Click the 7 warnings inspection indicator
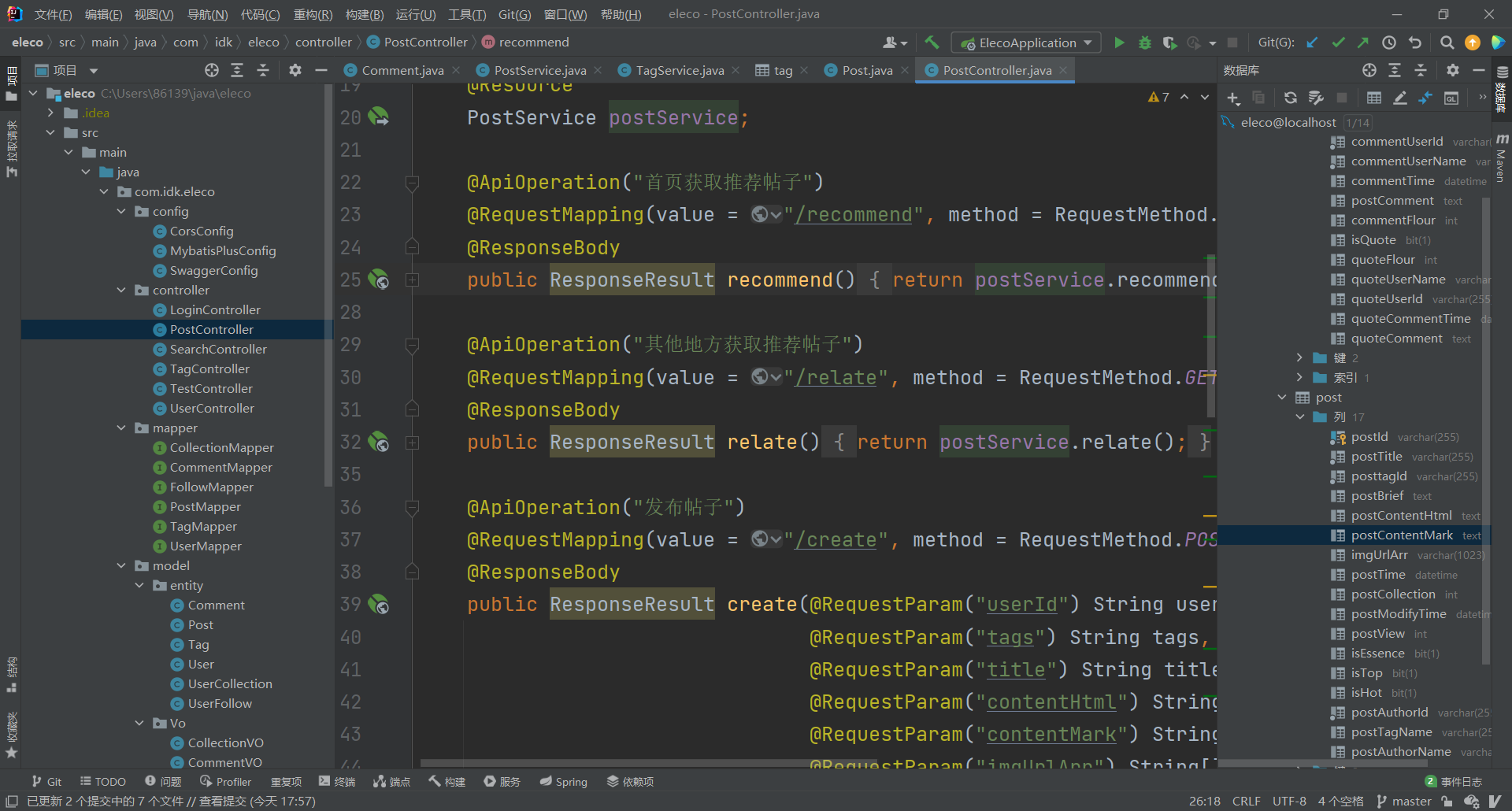 1158,97
